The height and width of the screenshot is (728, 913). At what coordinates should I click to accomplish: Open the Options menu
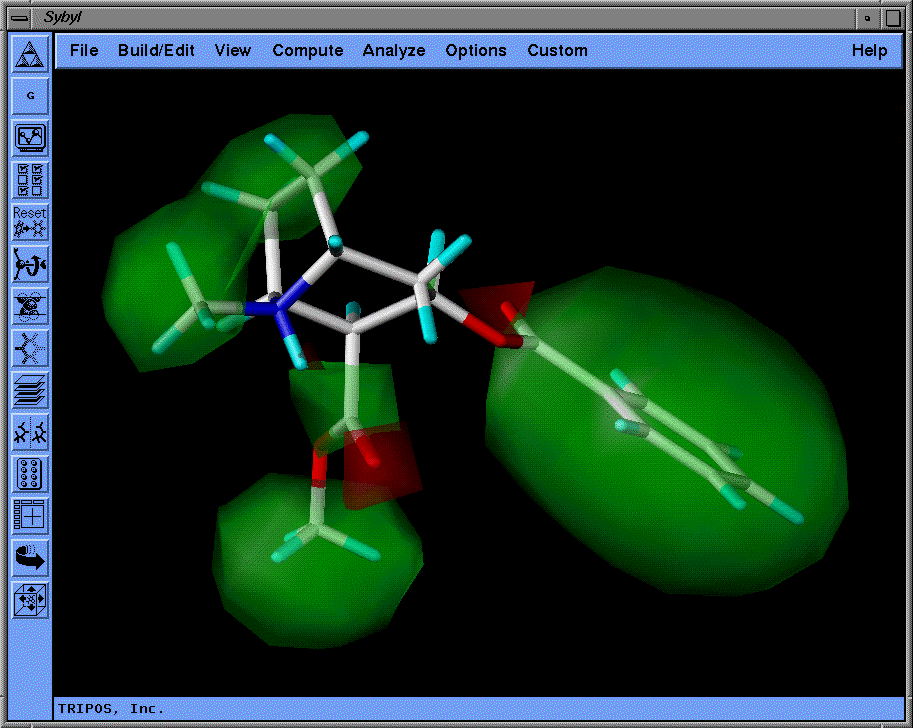pyautogui.click(x=476, y=51)
